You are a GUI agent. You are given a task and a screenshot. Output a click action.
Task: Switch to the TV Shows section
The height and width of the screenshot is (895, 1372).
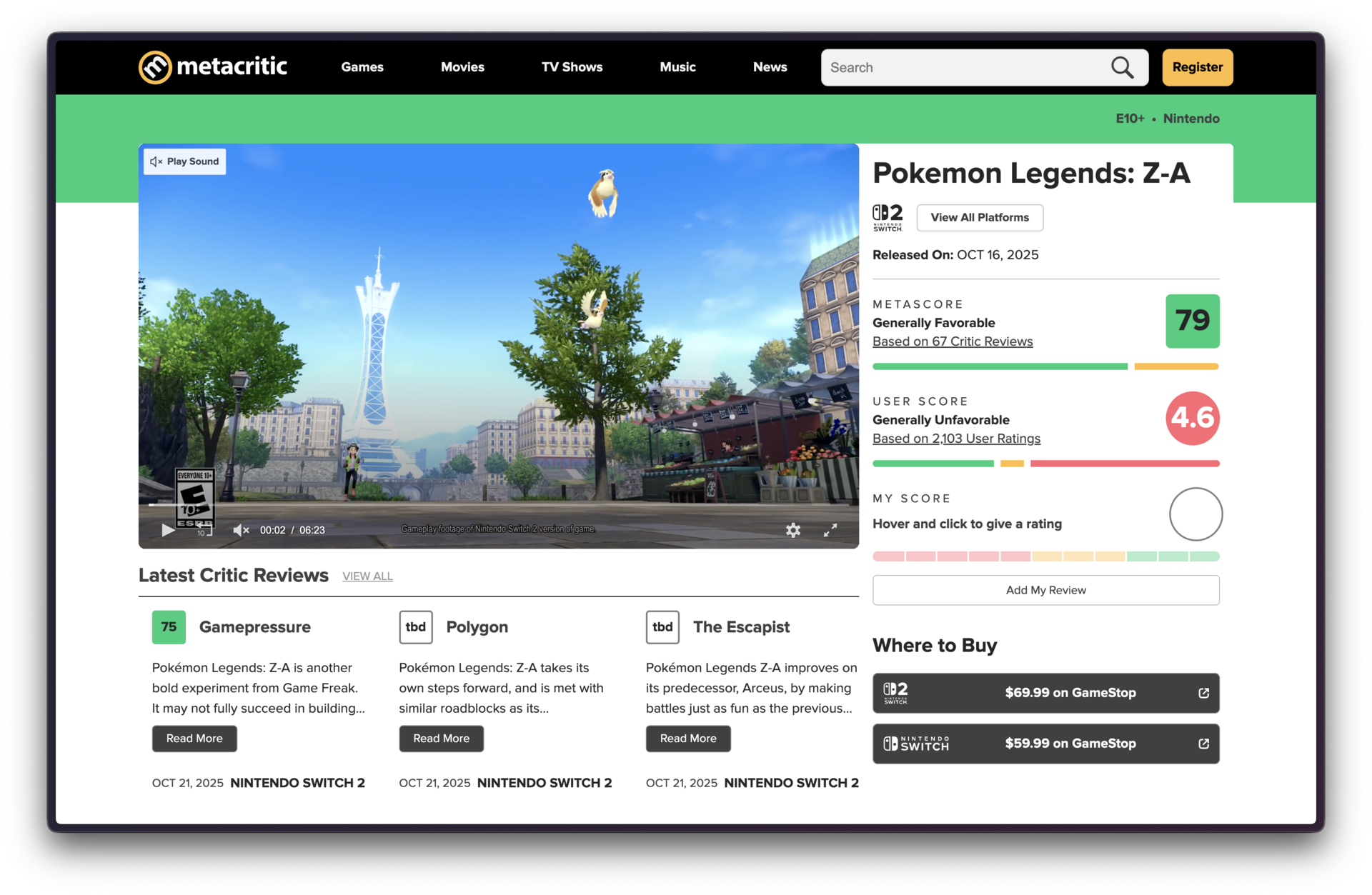(572, 66)
